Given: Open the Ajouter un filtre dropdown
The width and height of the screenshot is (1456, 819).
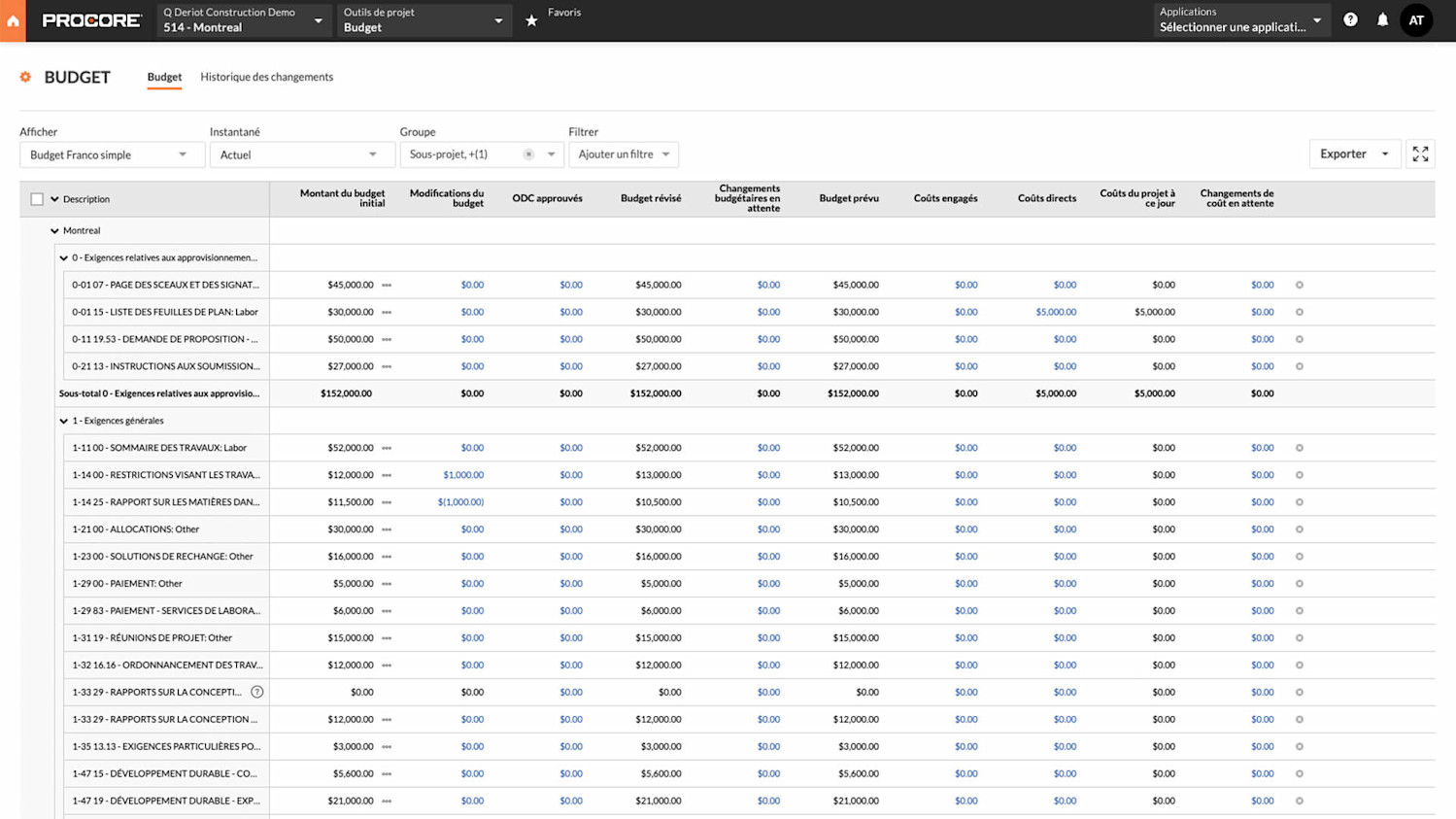Looking at the screenshot, I should (624, 154).
